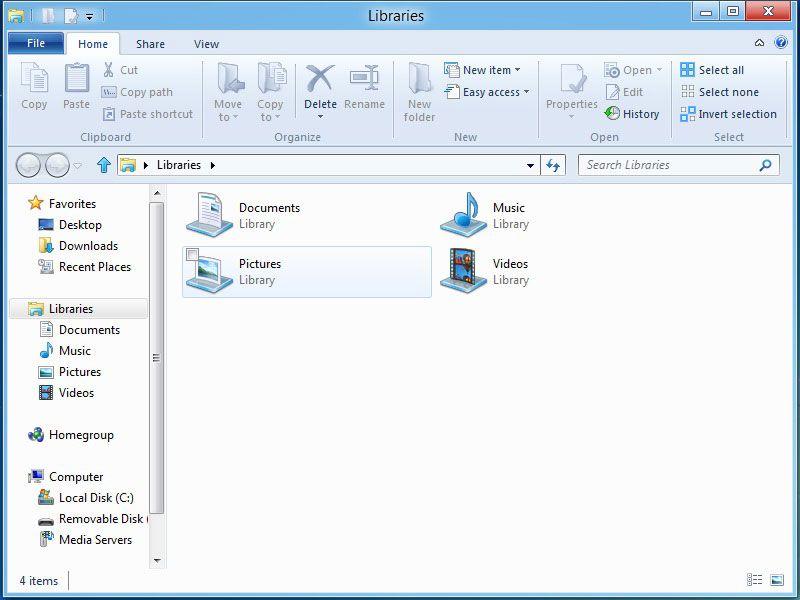Open the address bar history dropdown arrow
The width and height of the screenshot is (800, 600).
[x=530, y=165]
